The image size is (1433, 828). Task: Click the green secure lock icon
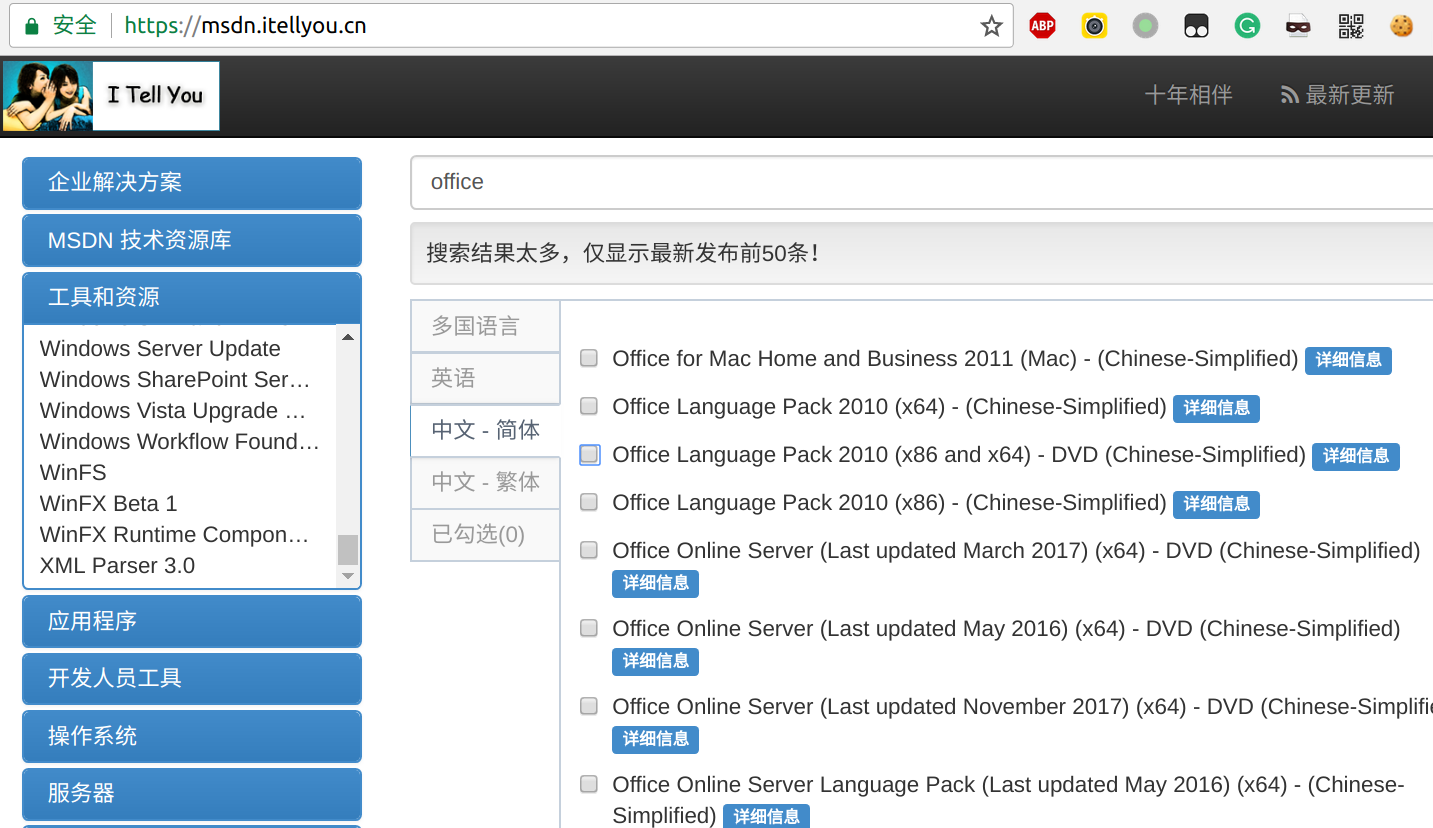tap(31, 26)
